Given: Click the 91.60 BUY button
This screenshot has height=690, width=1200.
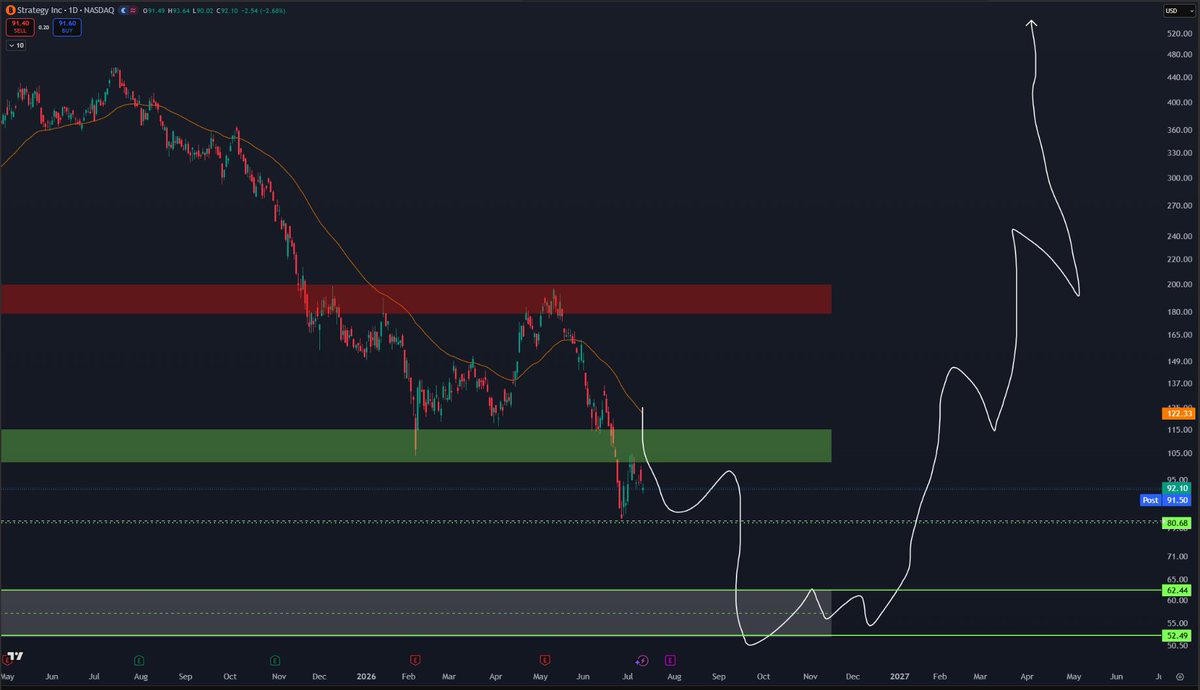Looking at the screenshot, I should tap(67, 27).
